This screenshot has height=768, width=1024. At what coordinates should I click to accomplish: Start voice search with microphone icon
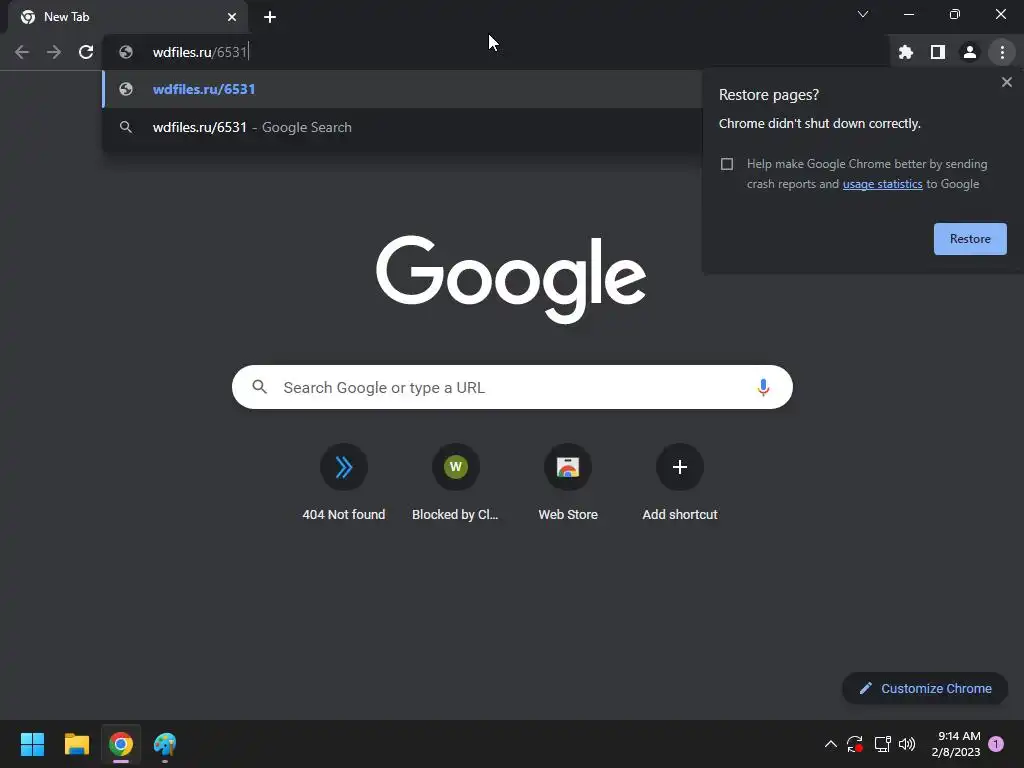[x=762, y=387]
